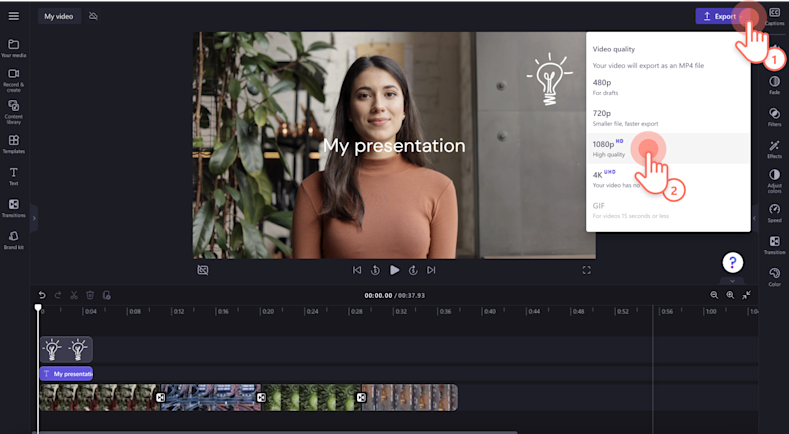Play the video preview
The width and height of the screenshot is (789, 434).
click(394, 270)
